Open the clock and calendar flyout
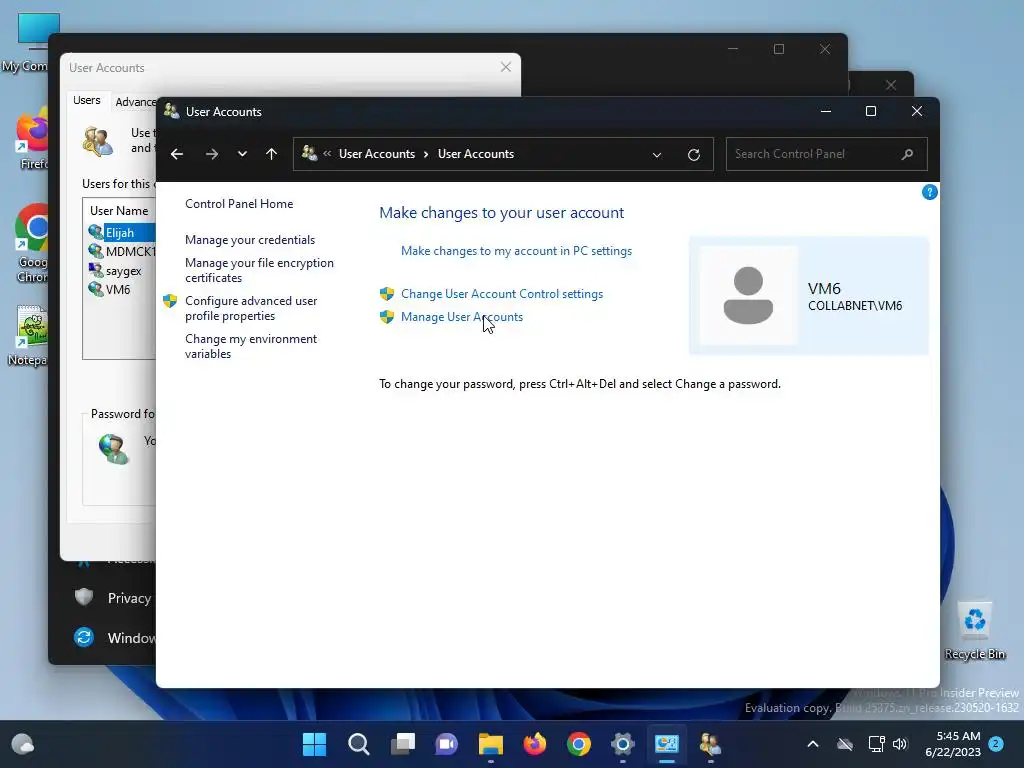The width and height of the screenshot is (1024, 768). pyautogui.click(x=953, y=744)
